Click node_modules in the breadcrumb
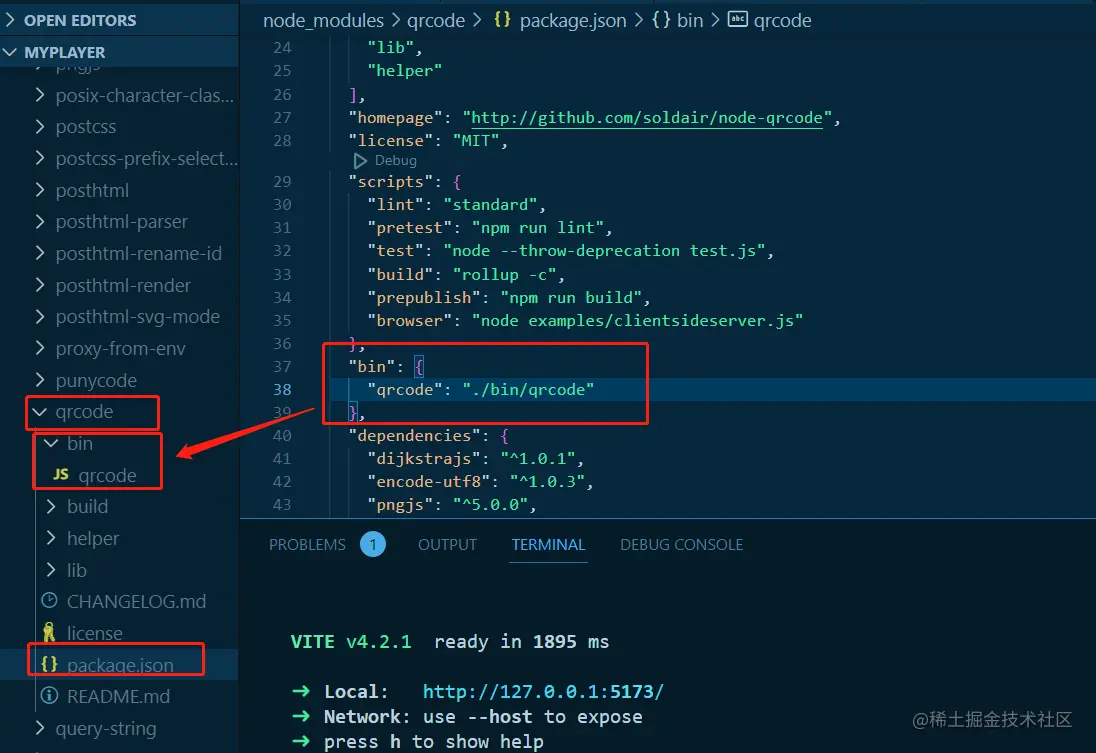The height and width of the screenshot is (753, 1096). pyautogui.click(x=323, y=20)
